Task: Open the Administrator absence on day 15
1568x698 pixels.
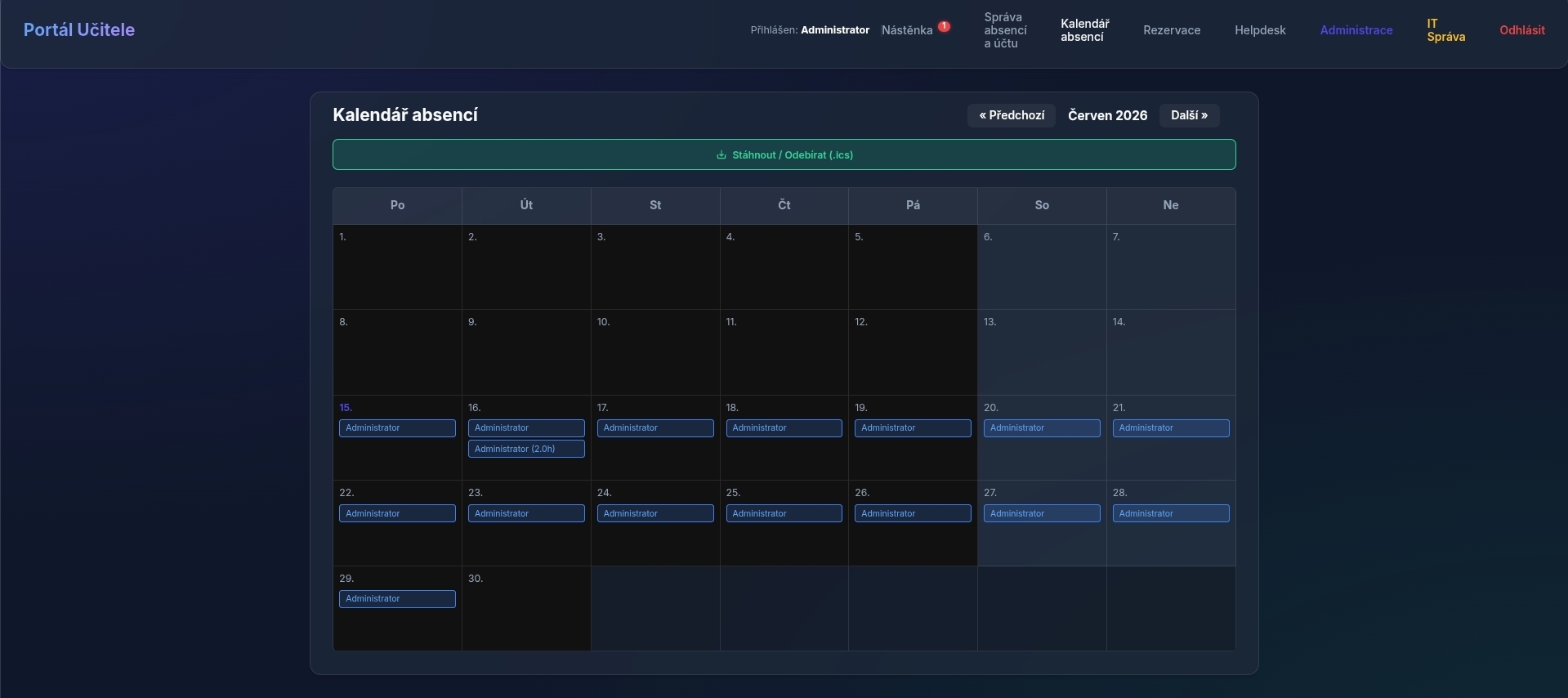Action: [397, 428]
